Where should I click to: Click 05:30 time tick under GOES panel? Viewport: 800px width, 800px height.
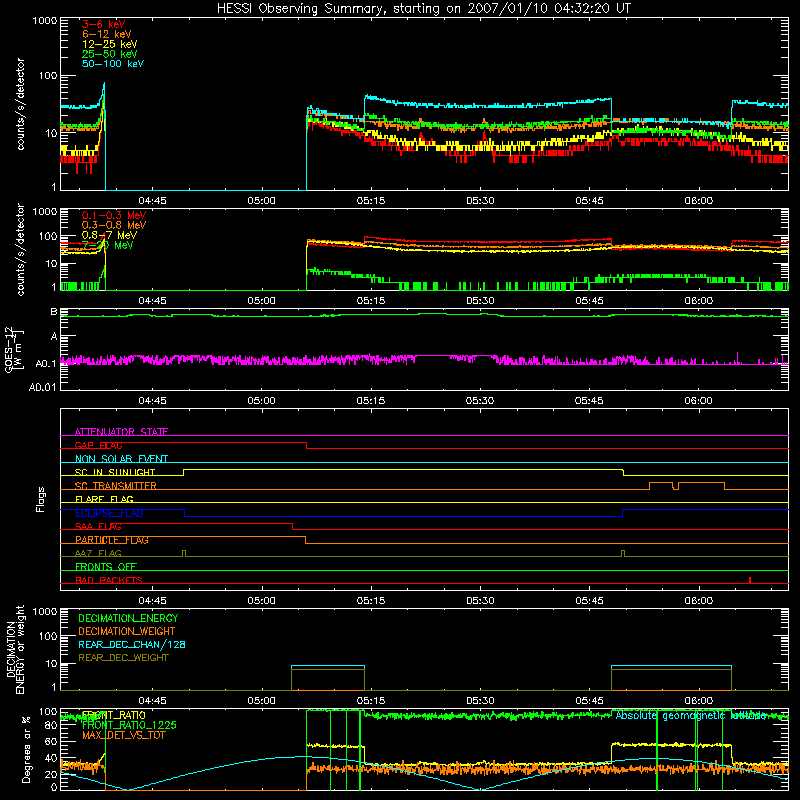[x=480, y=401]
